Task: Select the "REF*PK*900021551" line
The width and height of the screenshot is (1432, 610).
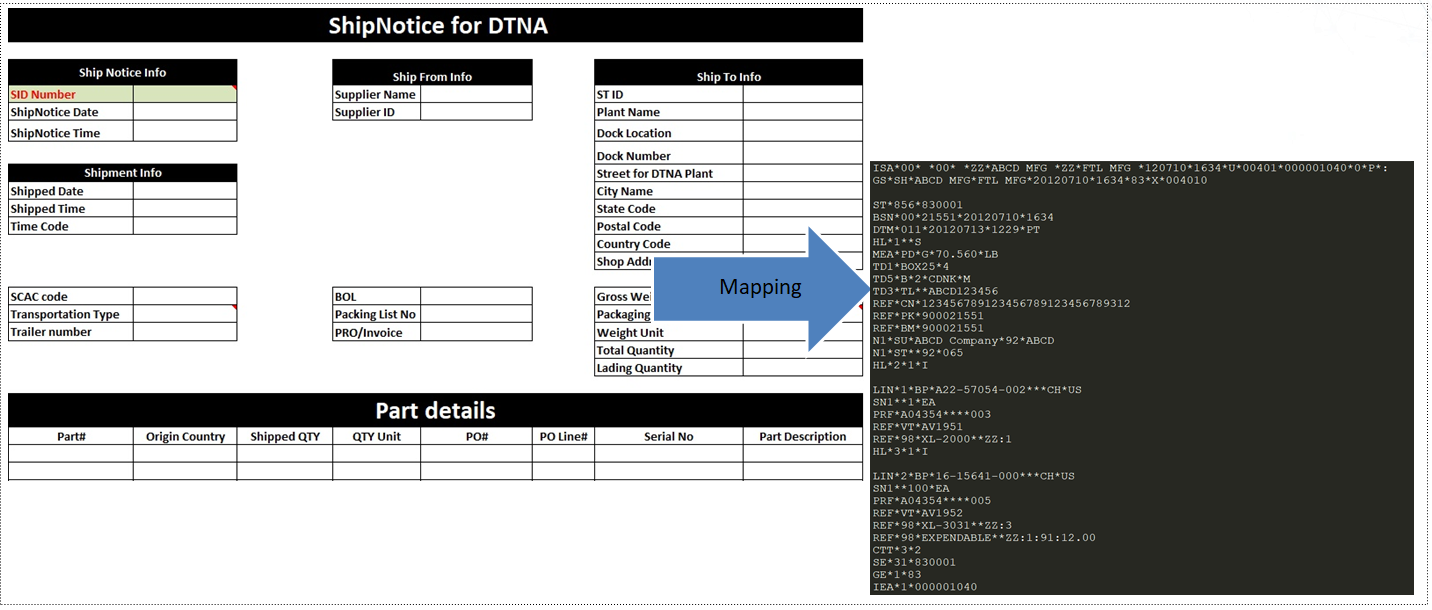Action: [x=928, y=315]
